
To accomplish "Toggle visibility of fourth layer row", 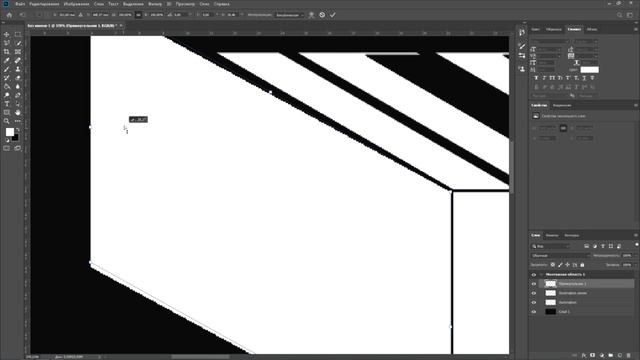I will click(533, 302).
